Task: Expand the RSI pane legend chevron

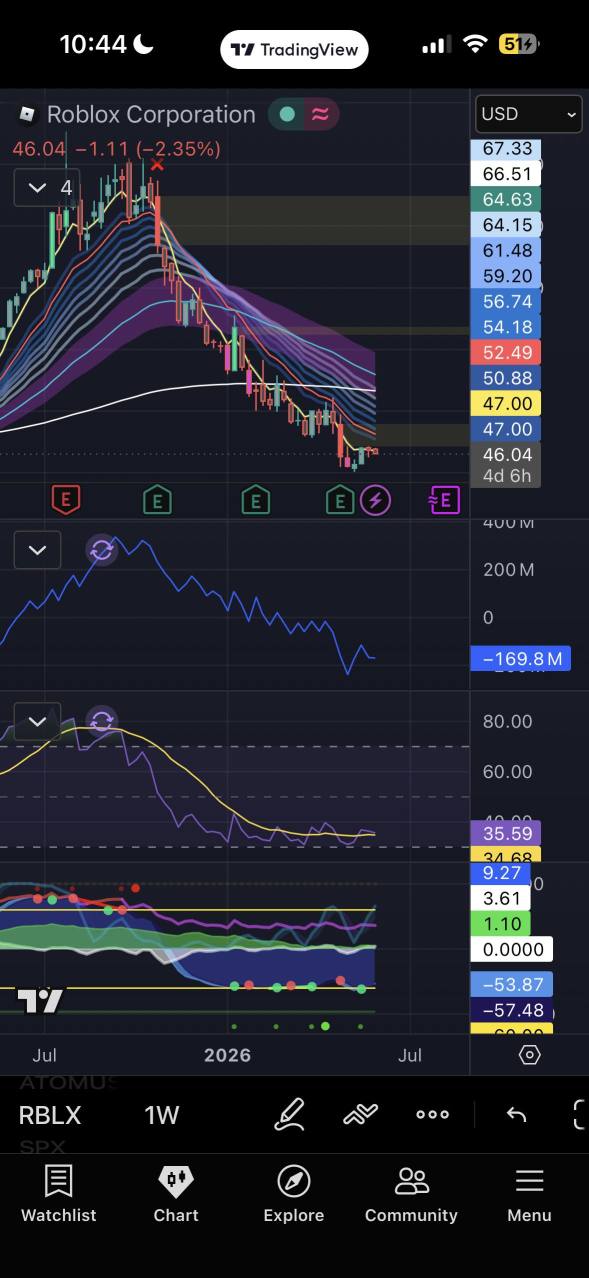Action: point(37,721)
